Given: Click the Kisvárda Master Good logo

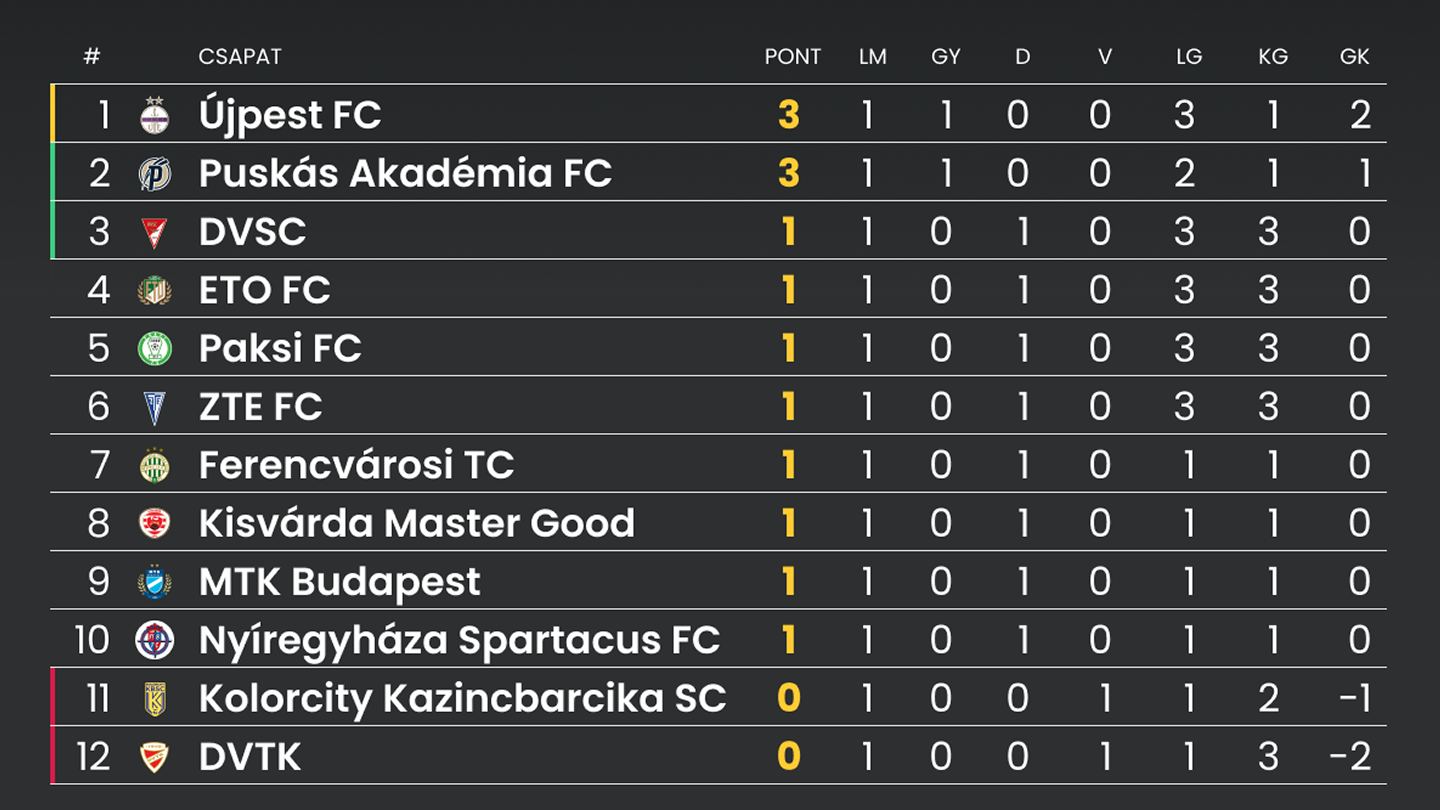Looking at the screenshot, I should click(x=154, y=524).
